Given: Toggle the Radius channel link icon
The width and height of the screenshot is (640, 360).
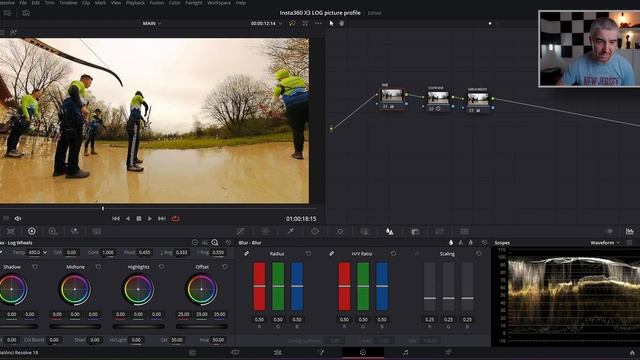Looking at the screenshot, I should pyautogui.click(x=246, y=253).
